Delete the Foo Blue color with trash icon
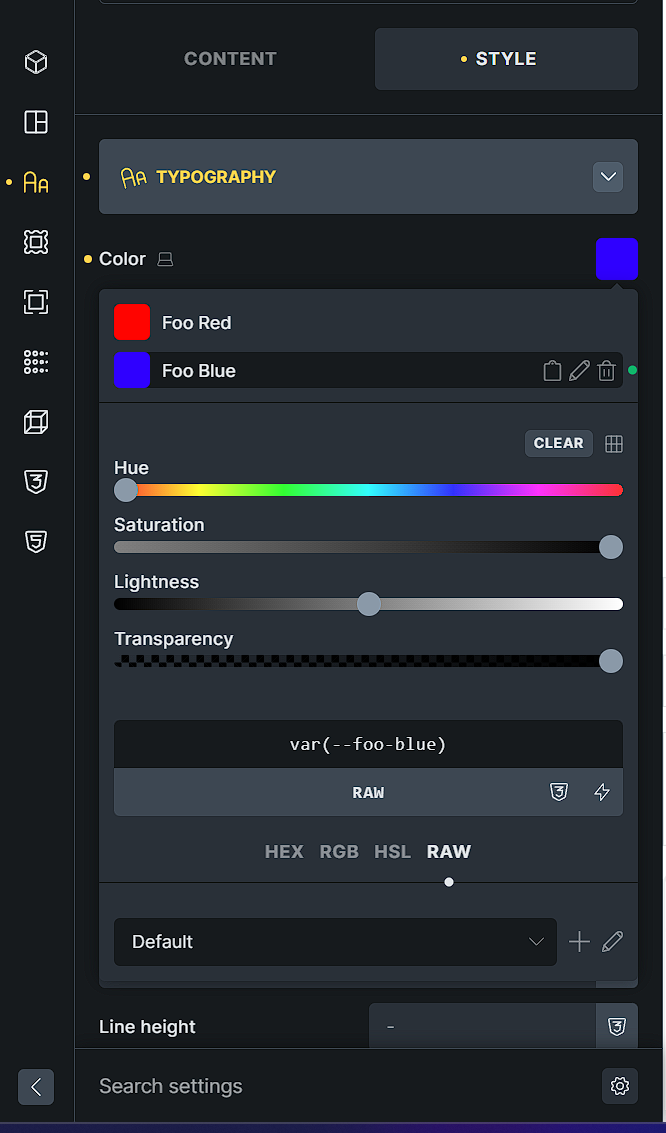 (606, 371)
